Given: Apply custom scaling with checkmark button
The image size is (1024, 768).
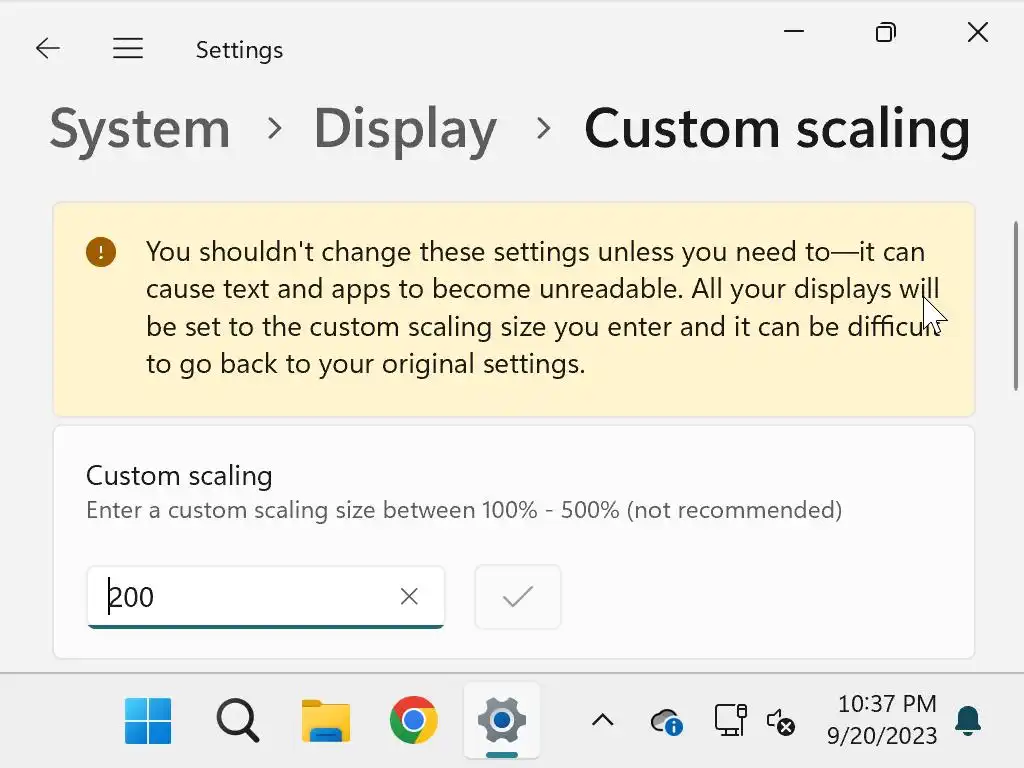Looking at the screenshot, I should pos(518,597).
